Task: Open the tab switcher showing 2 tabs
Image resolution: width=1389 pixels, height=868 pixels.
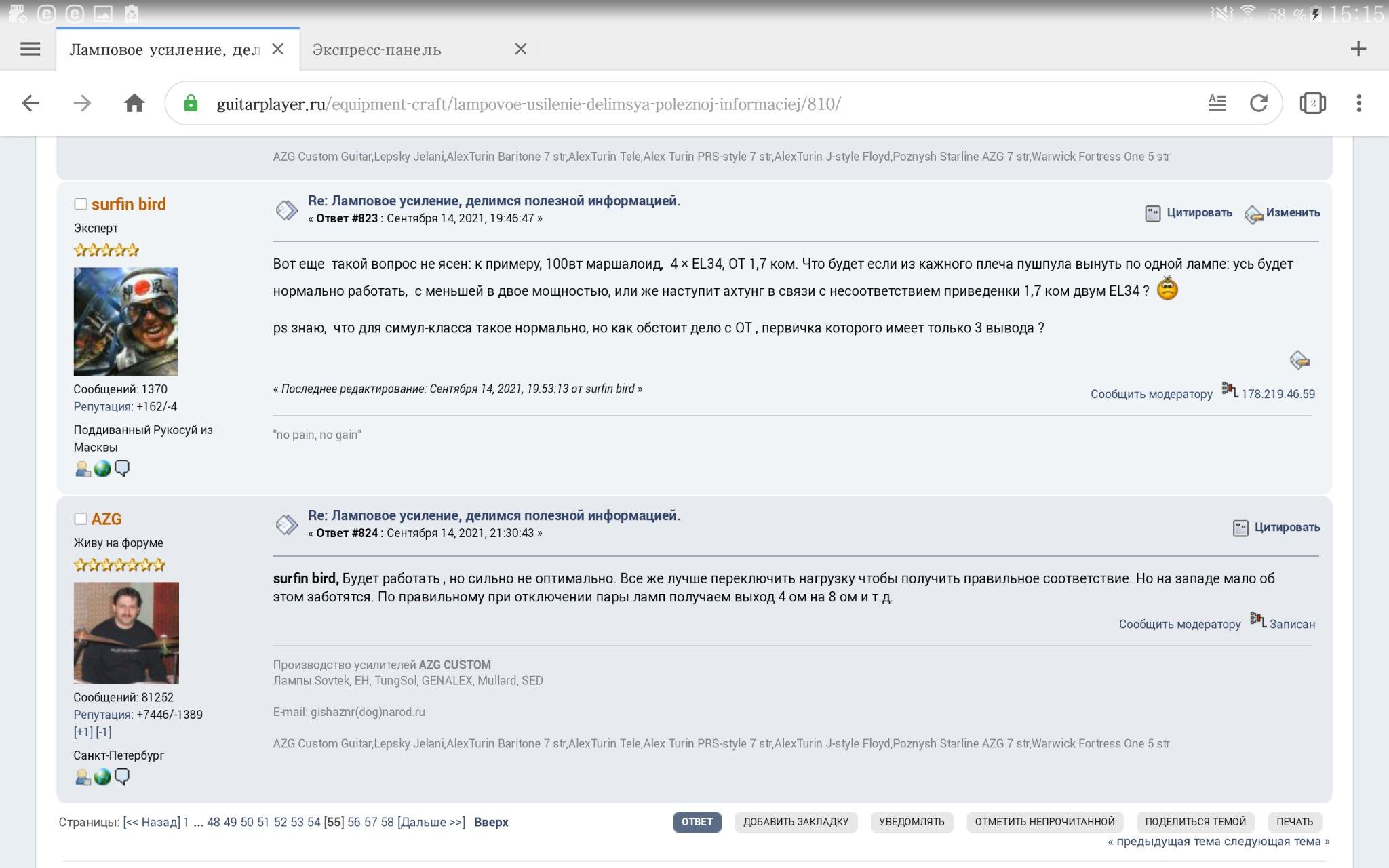Action: coord(1312,103)
